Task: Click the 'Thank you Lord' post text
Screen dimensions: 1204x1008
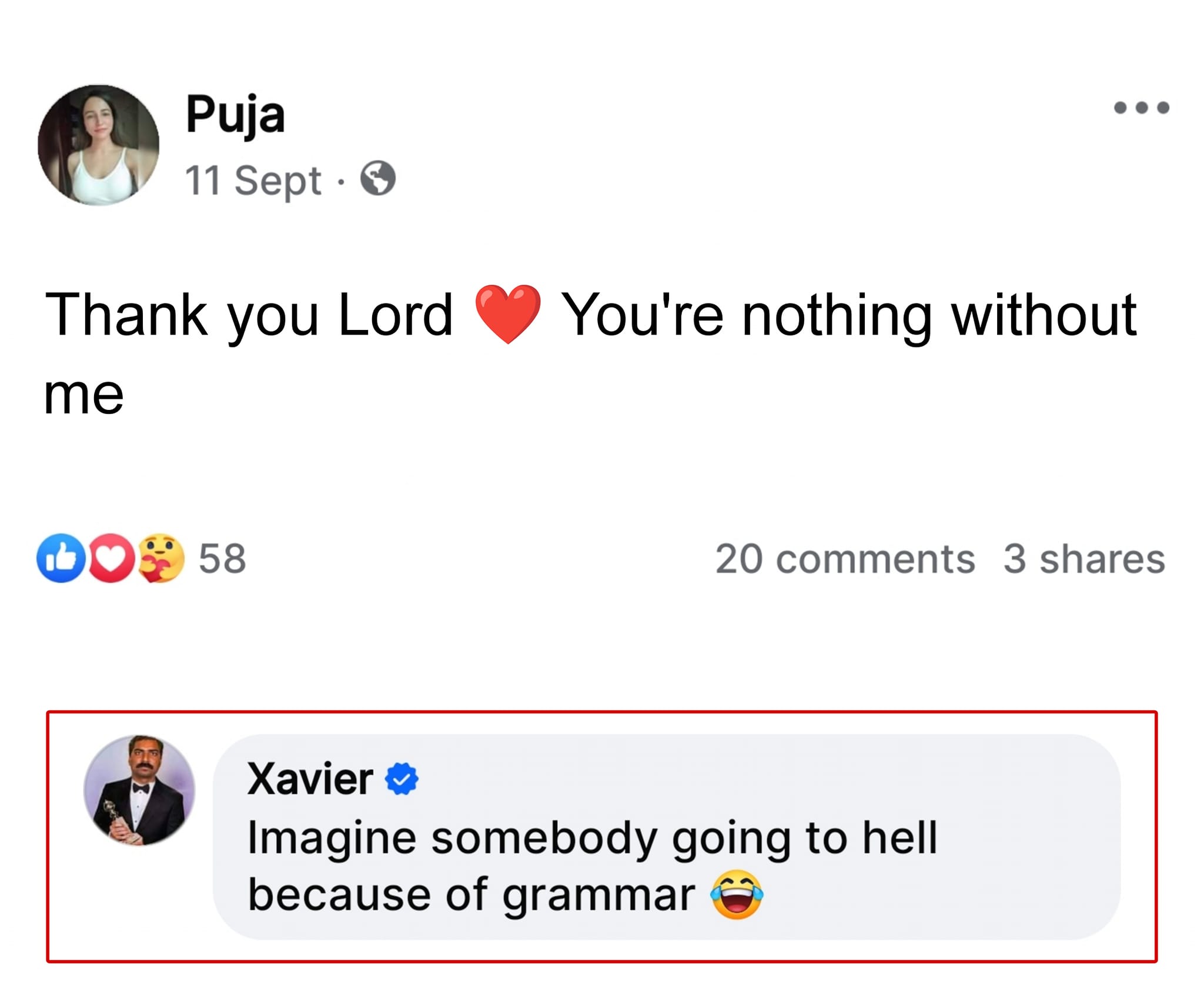Action: click(x=249, y=315)
